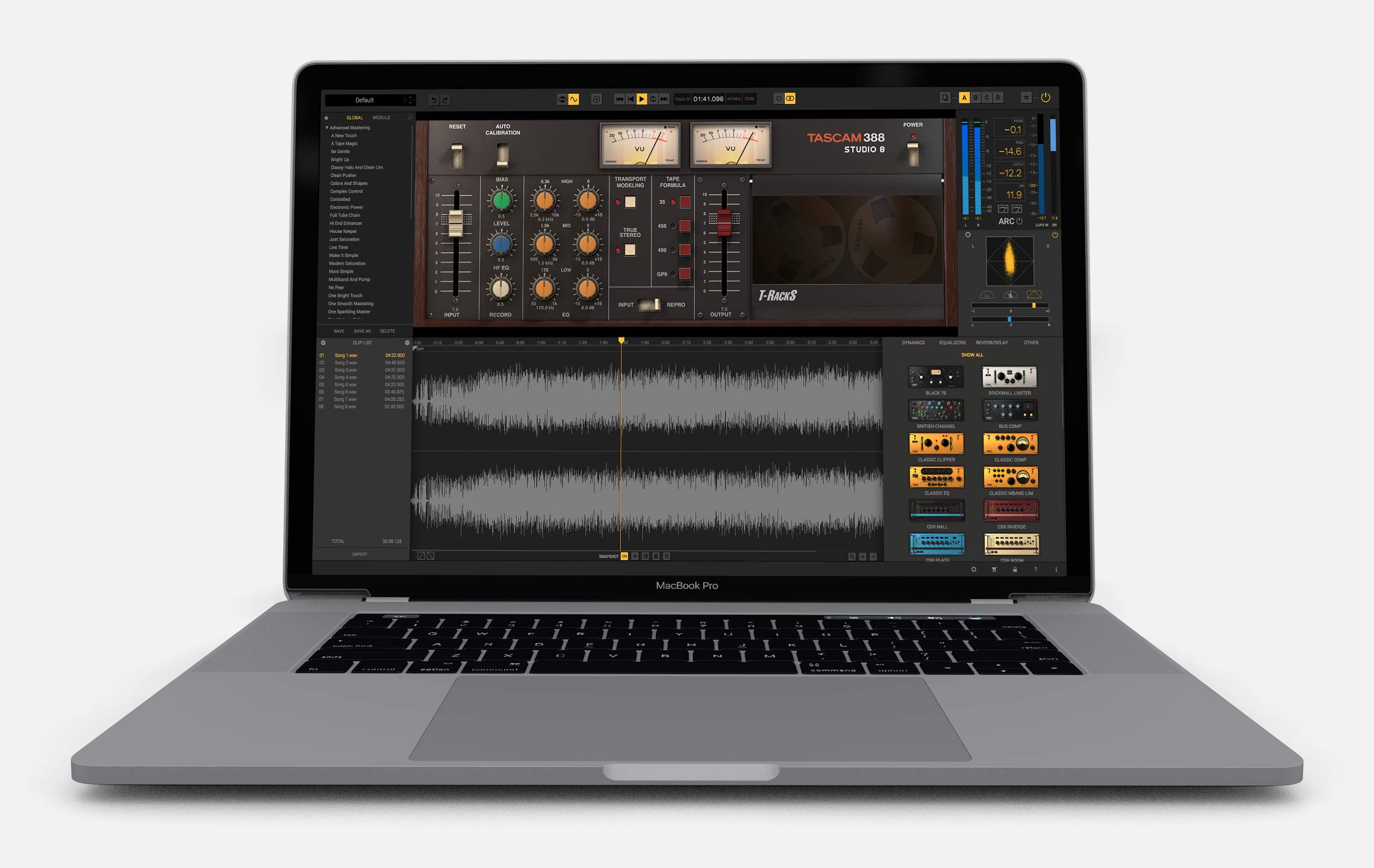Select the waveform view icon
This screenshot has height=868, width=1374.
573,99
